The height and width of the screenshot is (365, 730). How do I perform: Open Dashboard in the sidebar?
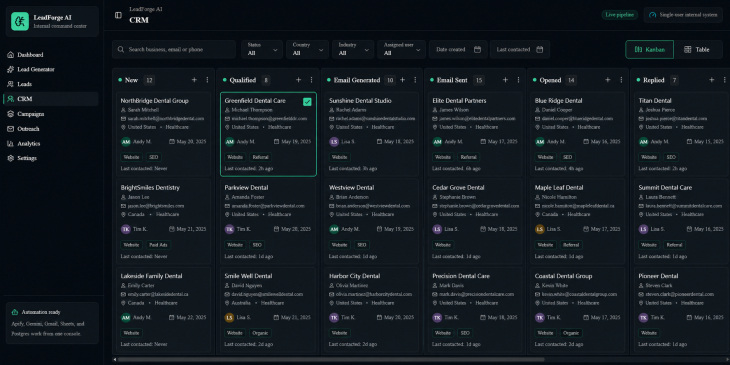click(51, 54)
